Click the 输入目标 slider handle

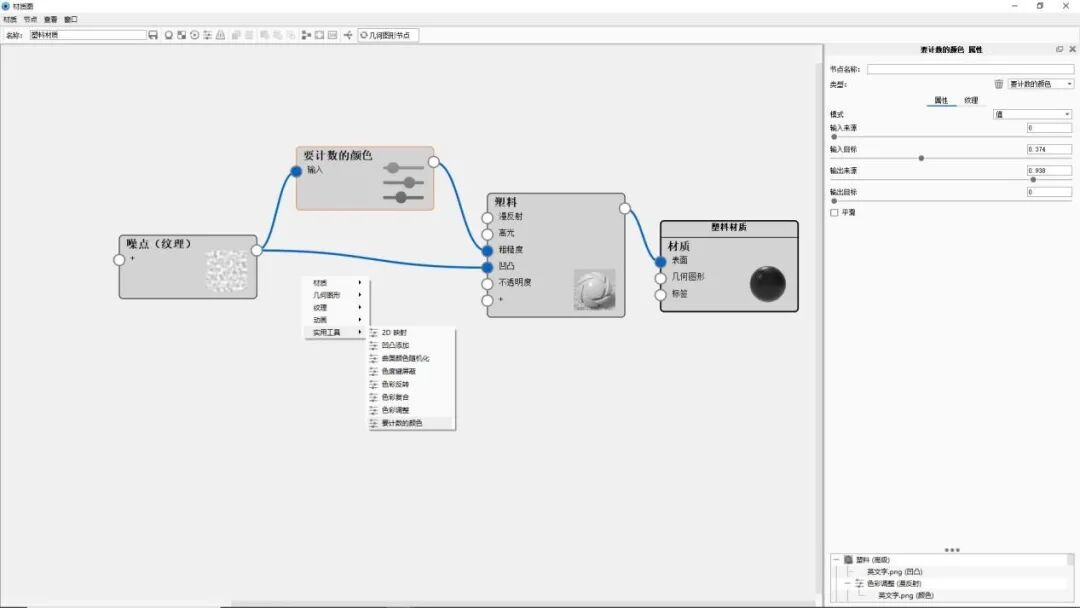[x=920, y=158]
